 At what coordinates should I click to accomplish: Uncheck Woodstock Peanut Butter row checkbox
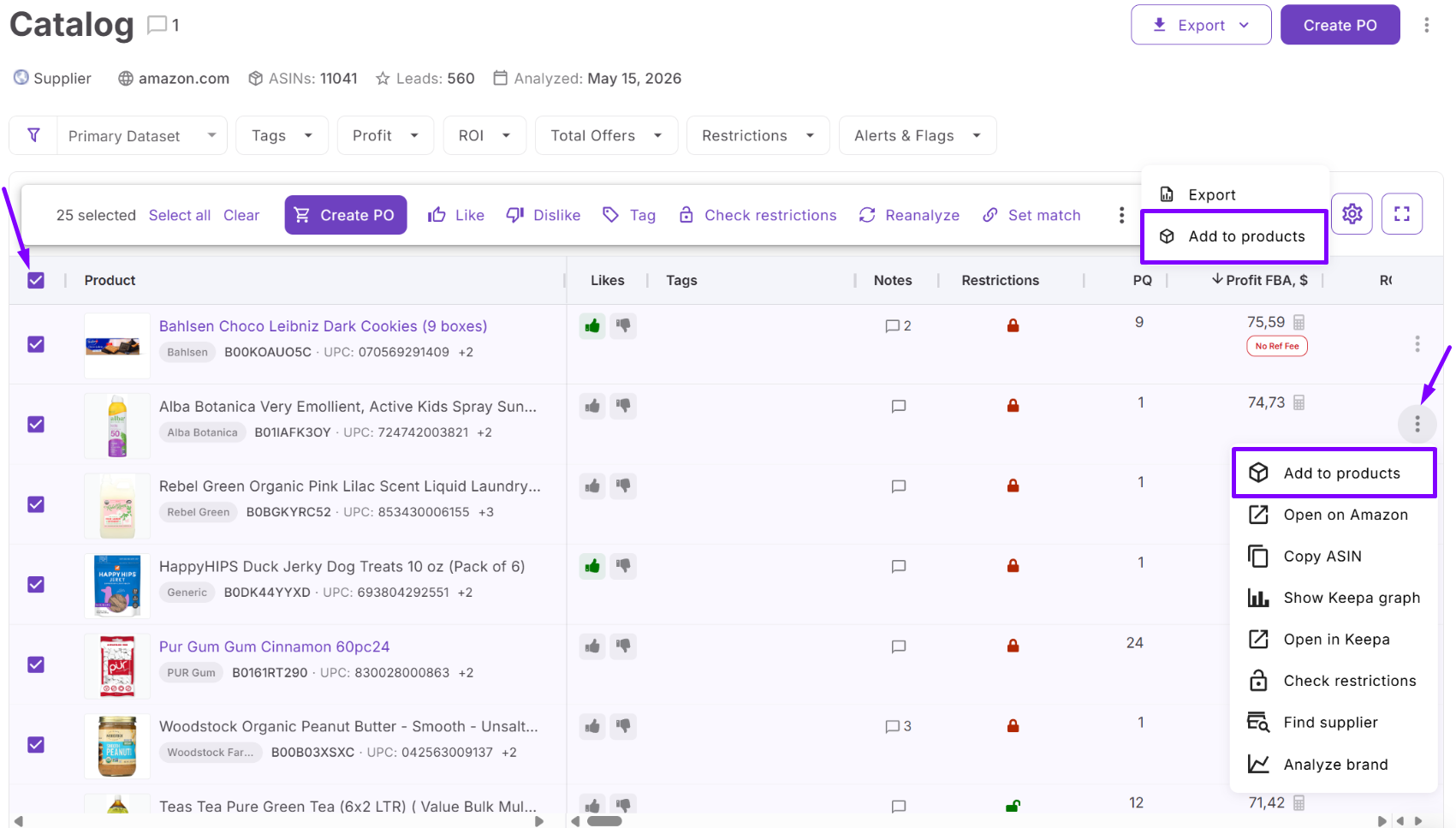(36, 745)
